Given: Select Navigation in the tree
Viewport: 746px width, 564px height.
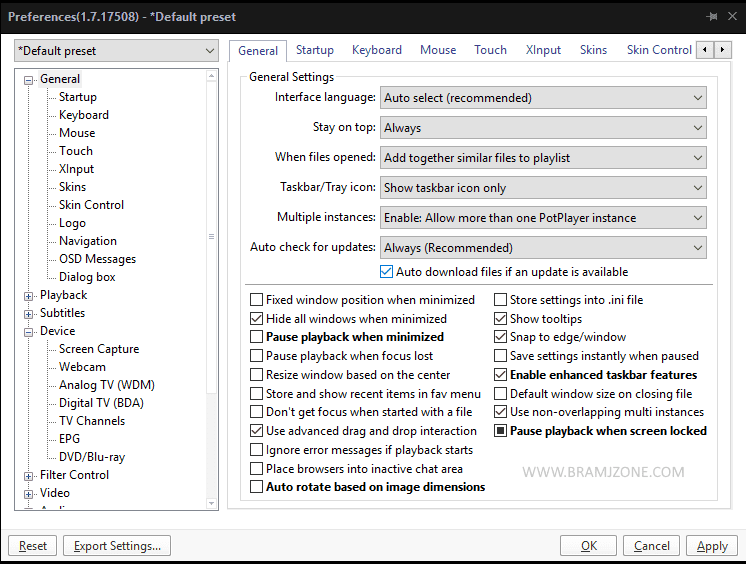Looking at the screenshot, I should click(x=88, y=241).
